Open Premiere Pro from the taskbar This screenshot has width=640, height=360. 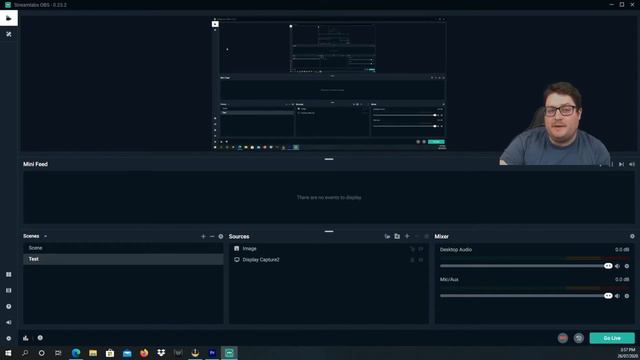pyautogui.click(x=212, y=353)
